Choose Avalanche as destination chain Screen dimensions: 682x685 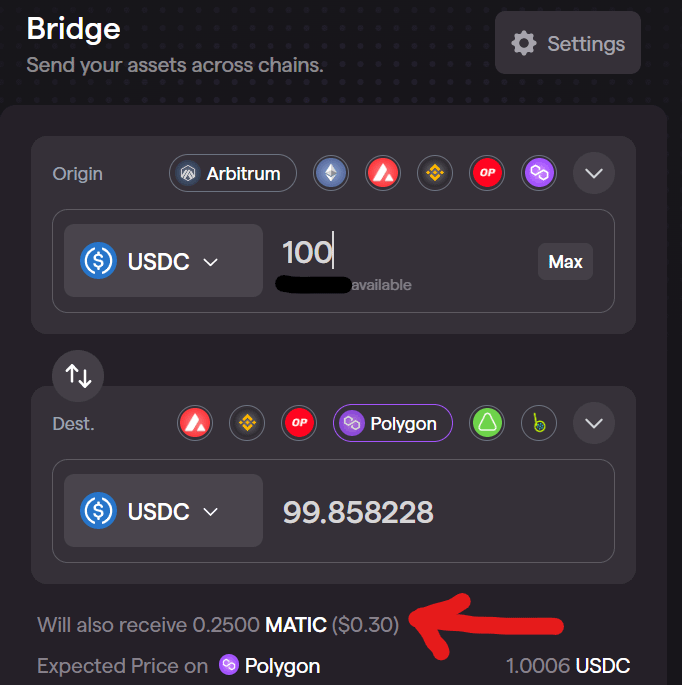tap(195, 423)
